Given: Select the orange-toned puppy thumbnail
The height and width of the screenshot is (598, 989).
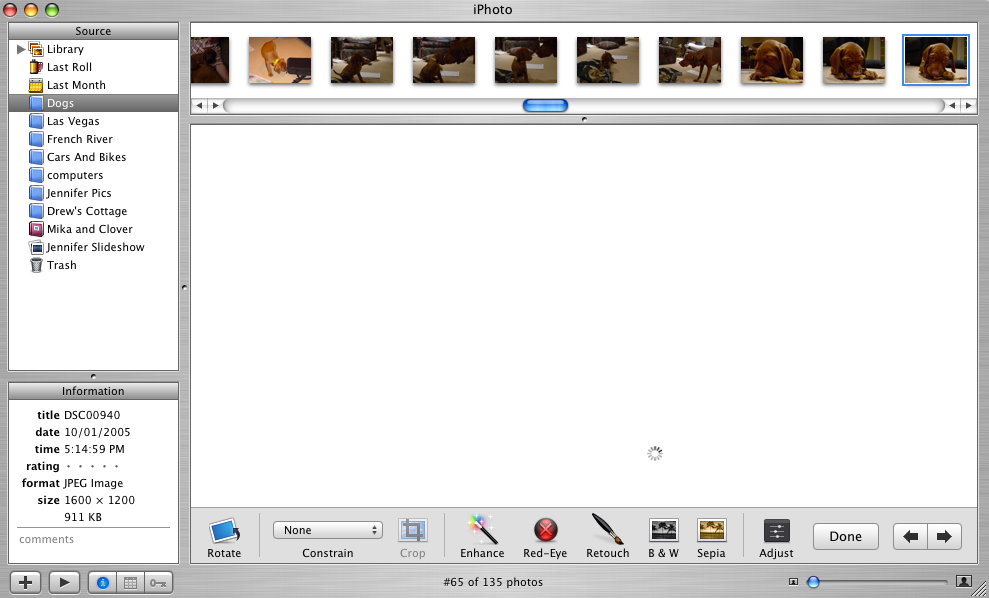Looking at the screenshot, I should [280, 60].
